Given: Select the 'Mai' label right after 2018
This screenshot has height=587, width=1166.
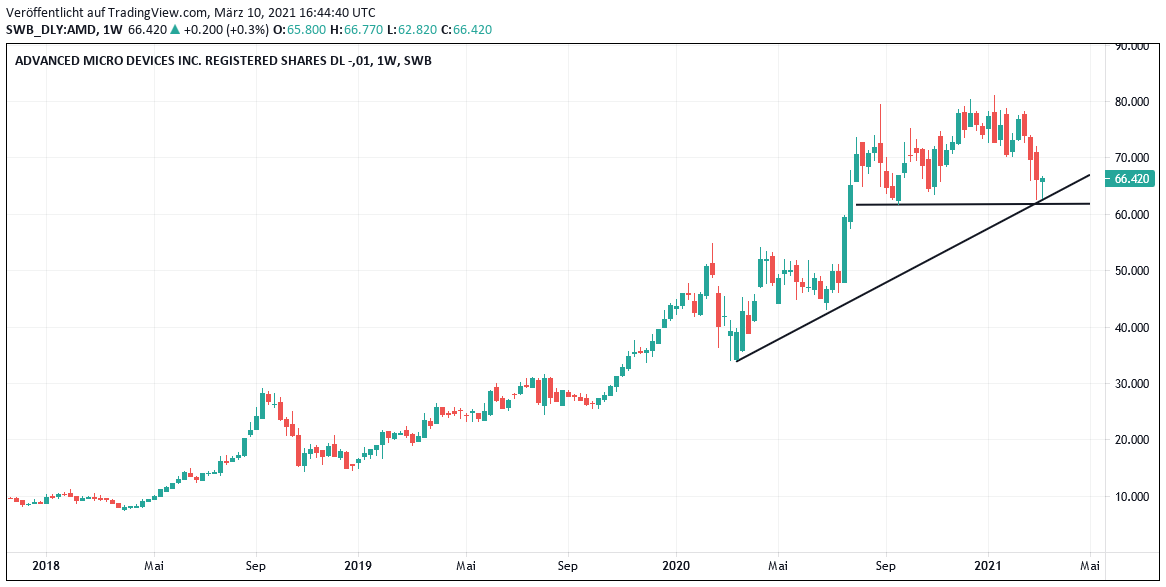Looking at the screenshot, I should (154, 565).
